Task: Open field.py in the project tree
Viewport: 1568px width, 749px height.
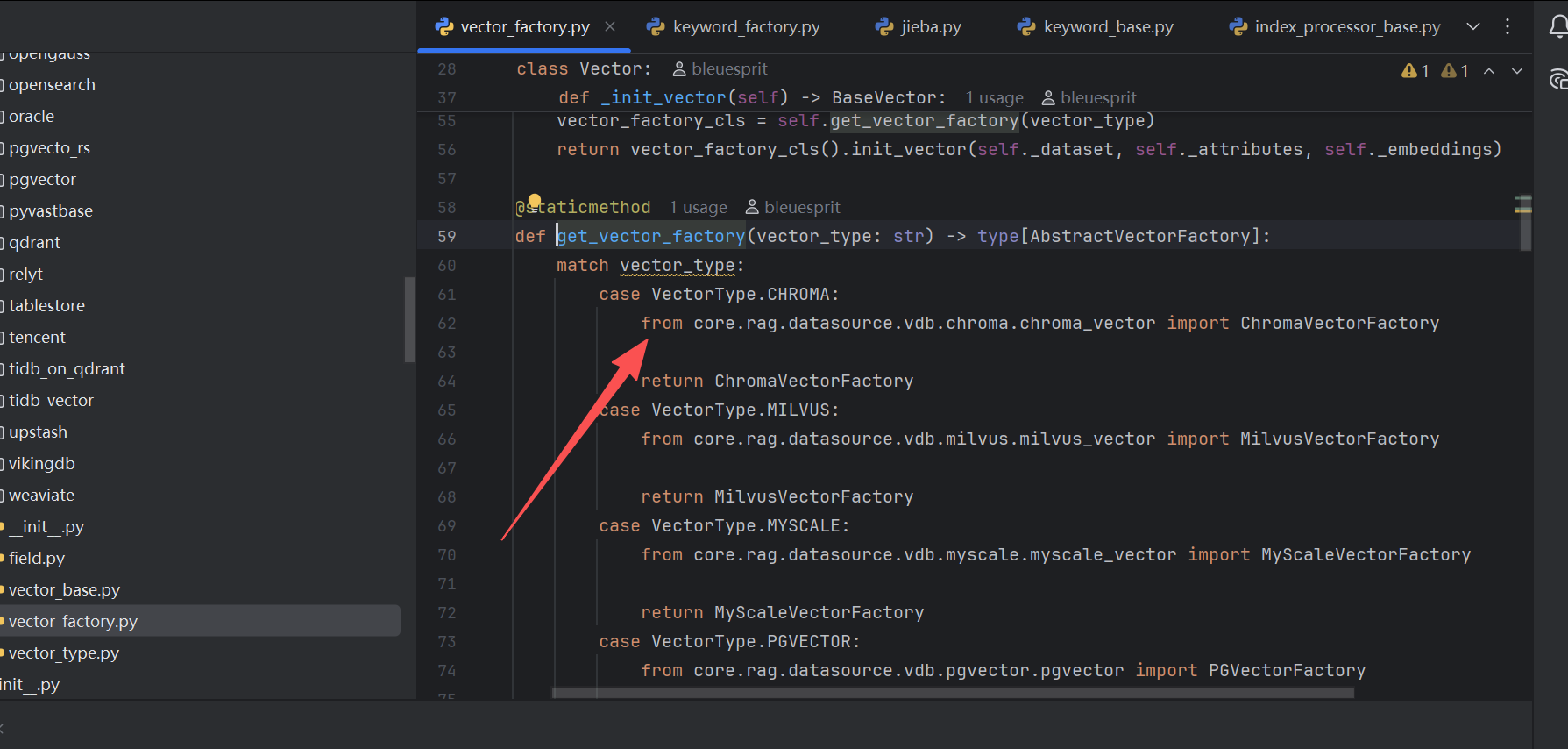Action: [x=37, y=559]
